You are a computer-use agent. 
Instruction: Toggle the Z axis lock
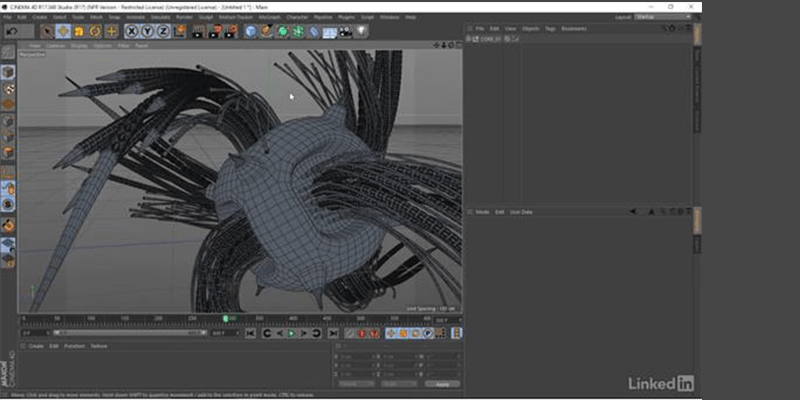click(x=162, y=31)
